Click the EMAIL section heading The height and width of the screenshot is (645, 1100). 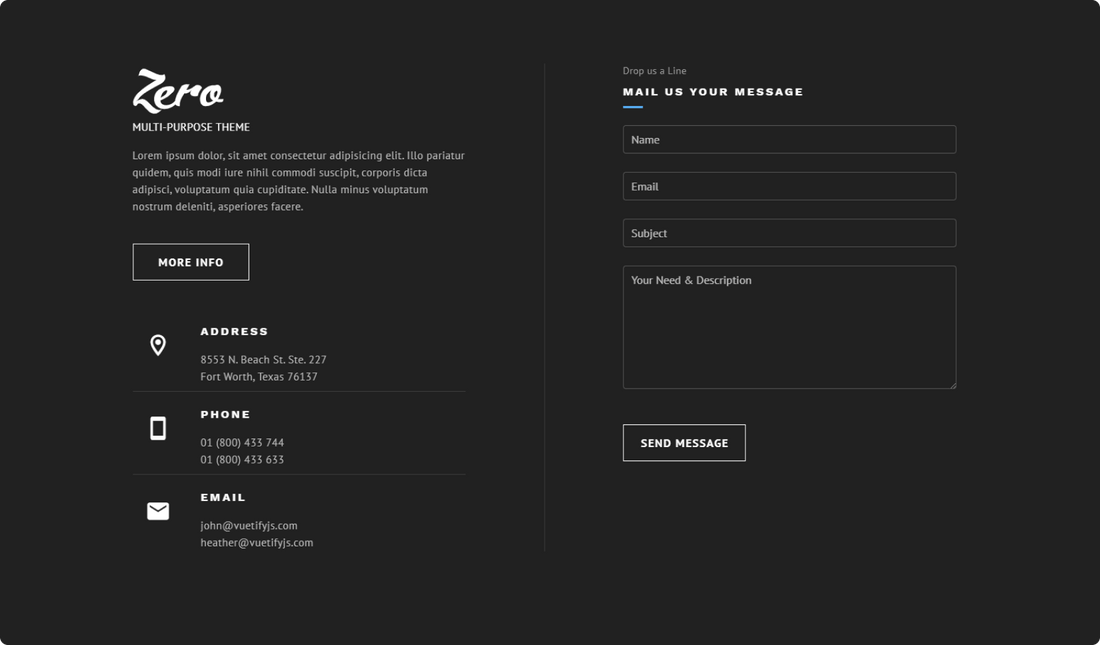click(x=223, y=497)
